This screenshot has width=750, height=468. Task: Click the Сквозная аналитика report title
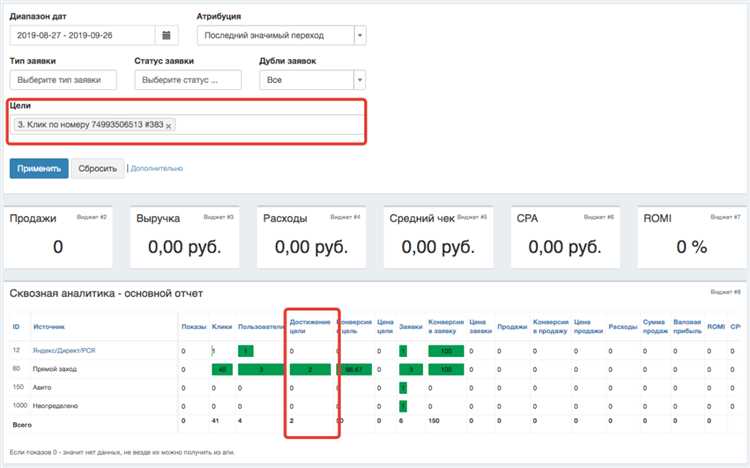point(106,293)
